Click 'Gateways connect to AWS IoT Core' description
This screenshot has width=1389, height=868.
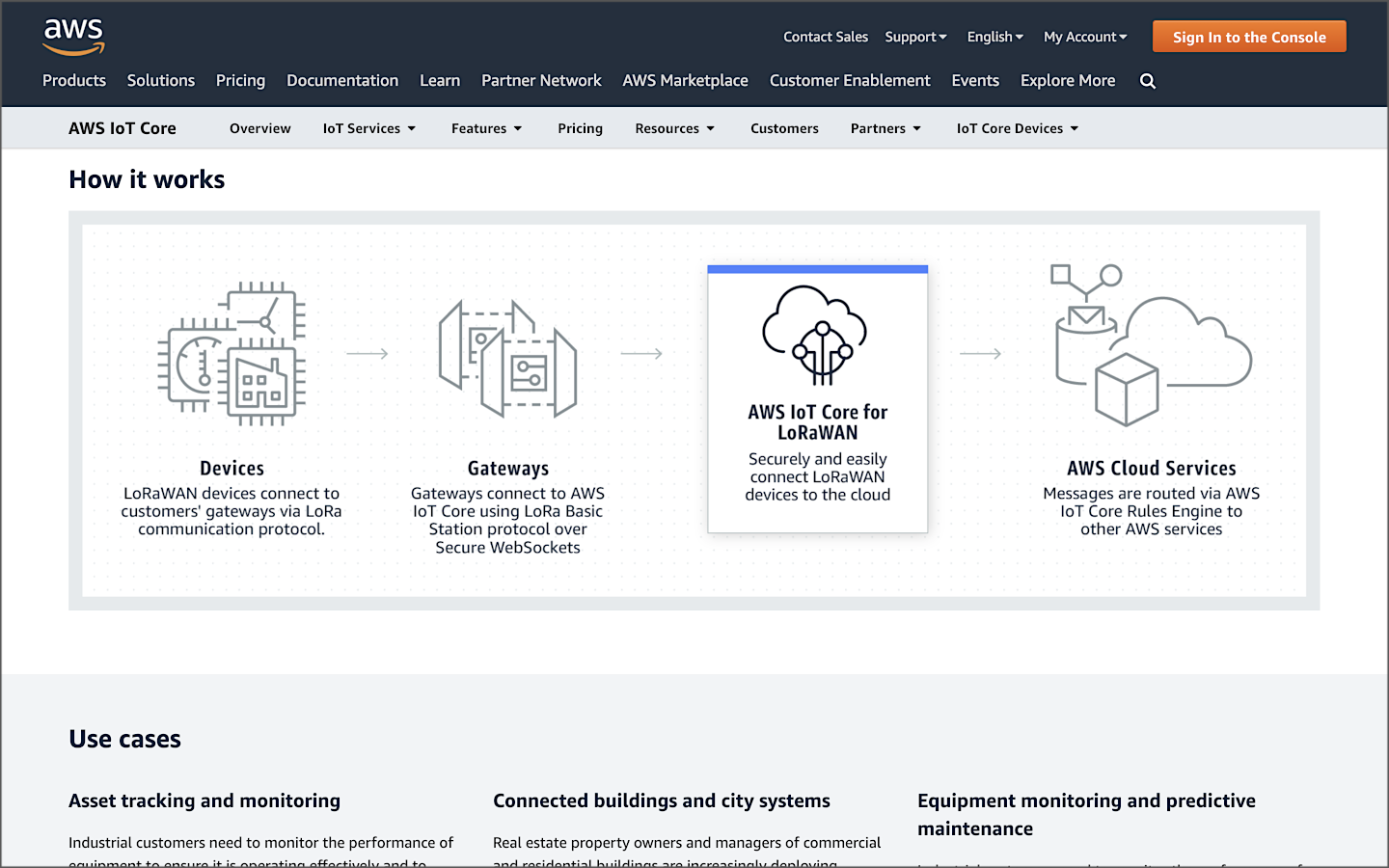pos(508,520)
